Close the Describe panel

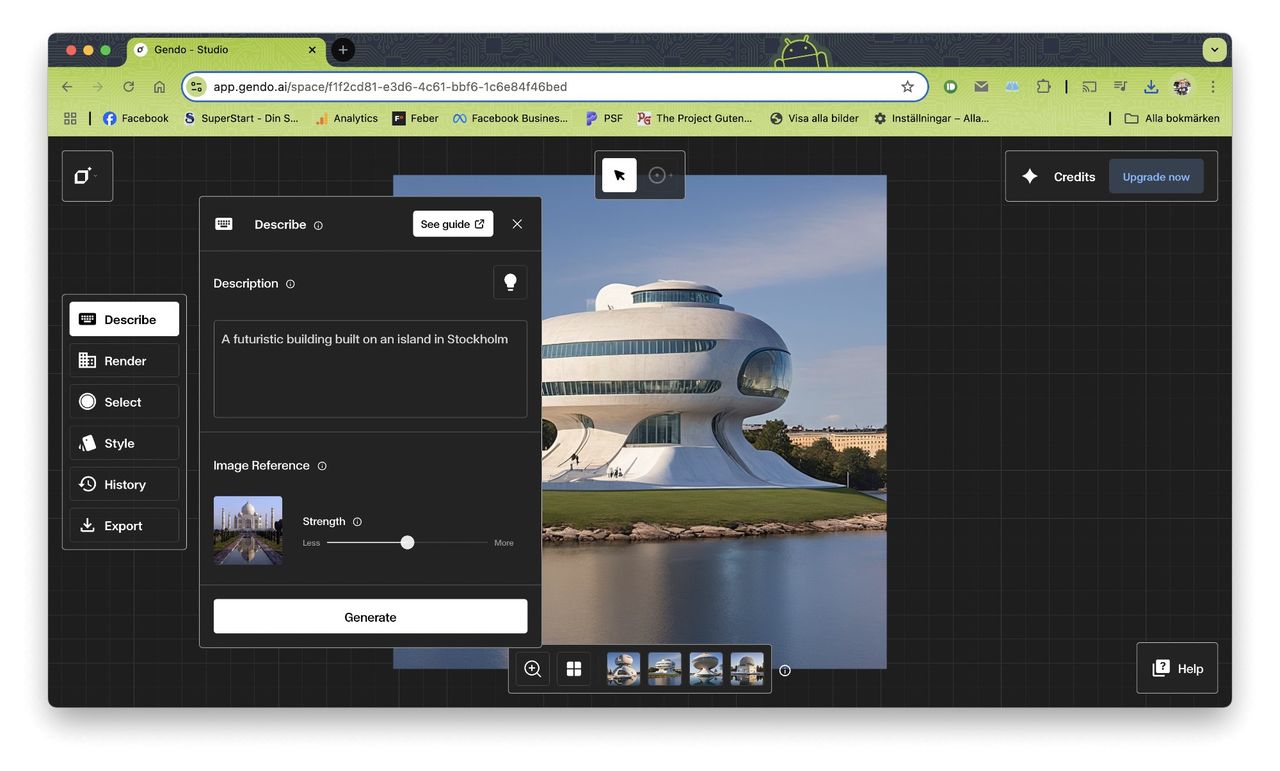(517, 224)
